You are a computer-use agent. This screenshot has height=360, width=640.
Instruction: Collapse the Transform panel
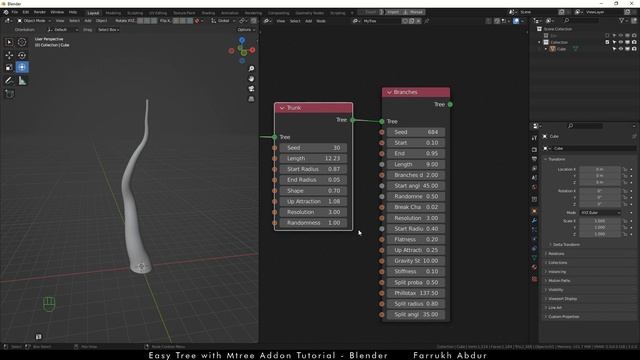557,159
